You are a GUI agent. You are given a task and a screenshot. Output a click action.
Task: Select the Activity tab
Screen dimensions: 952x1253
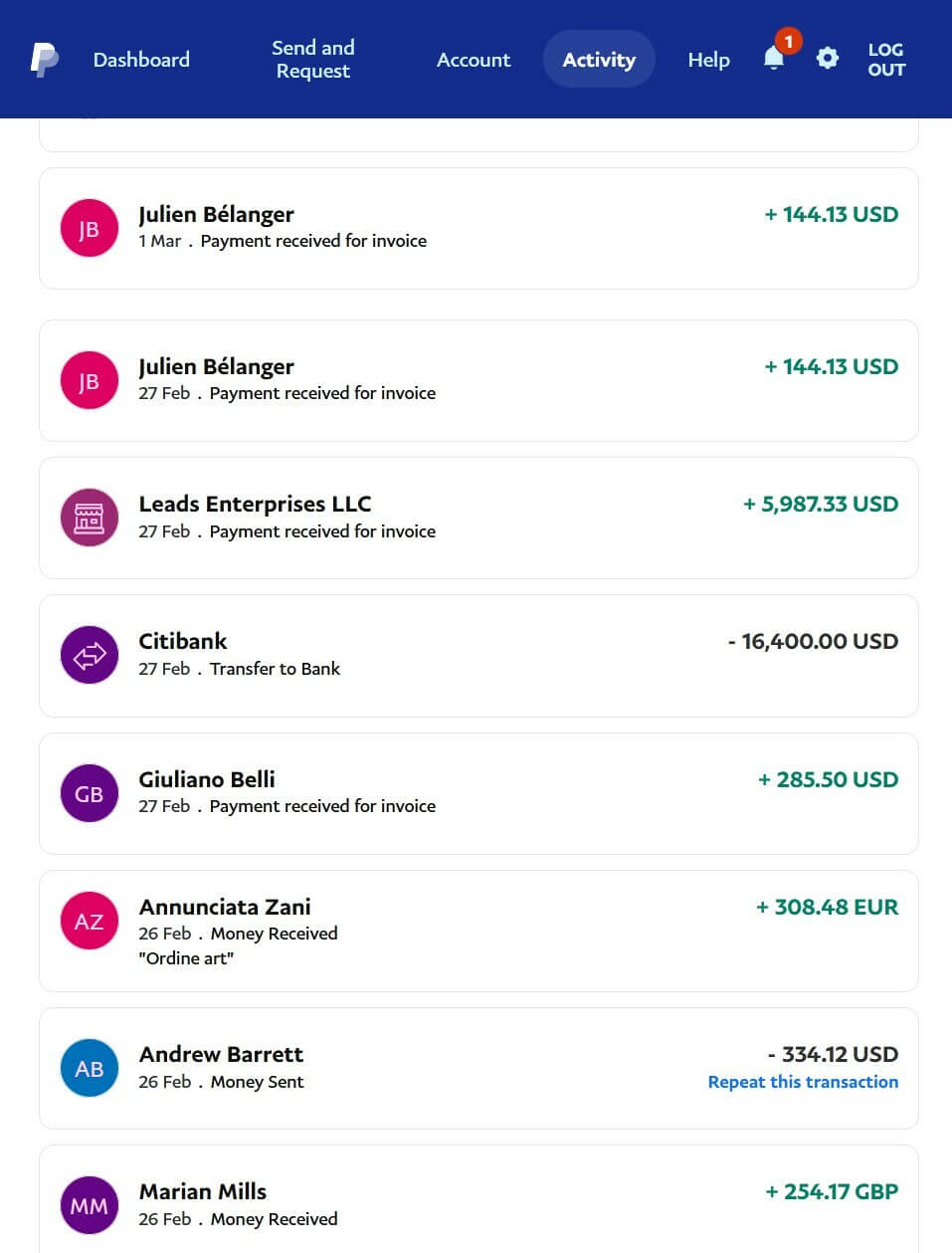[x=599, y=60]
